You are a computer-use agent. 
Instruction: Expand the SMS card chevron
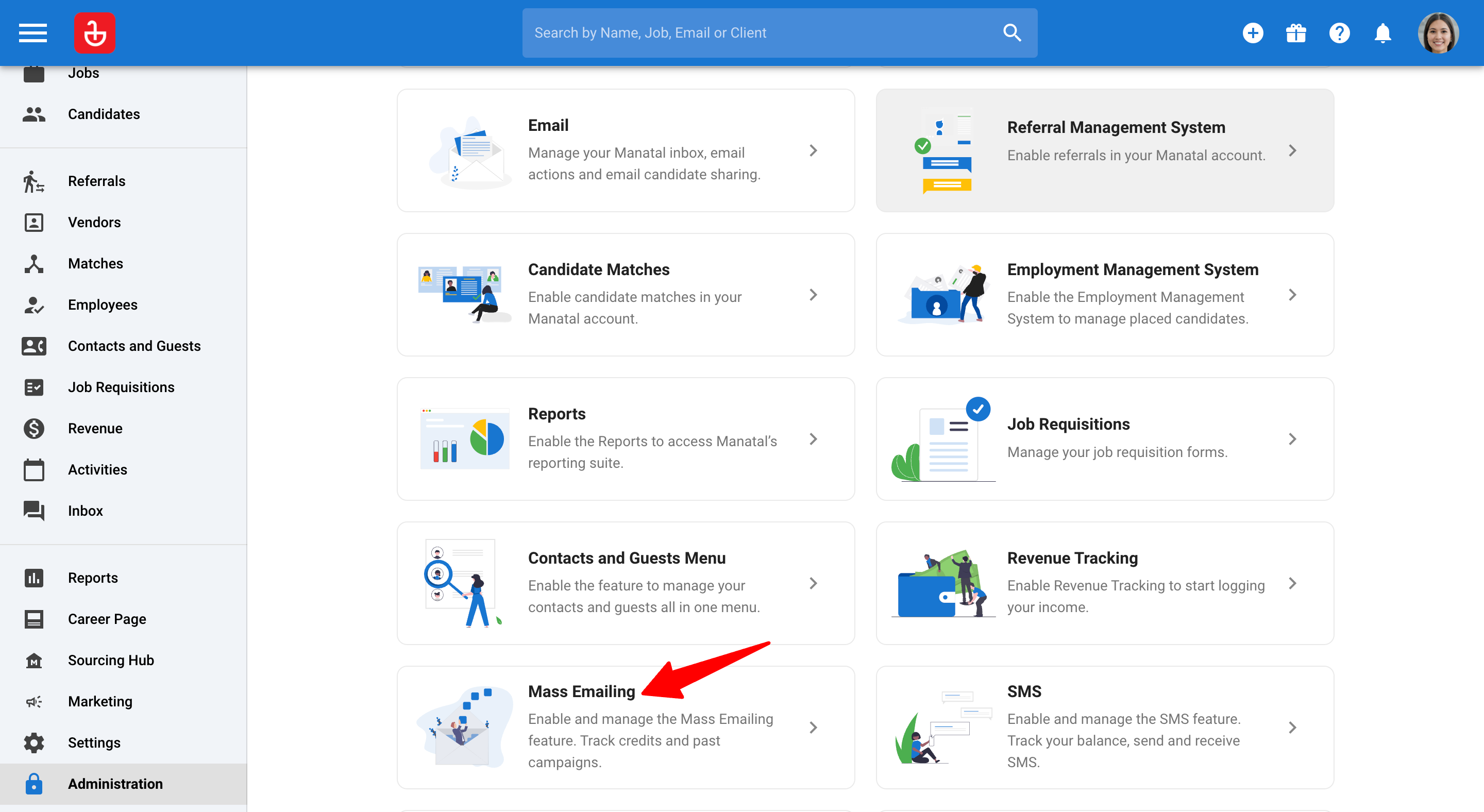pos(1292,728)
